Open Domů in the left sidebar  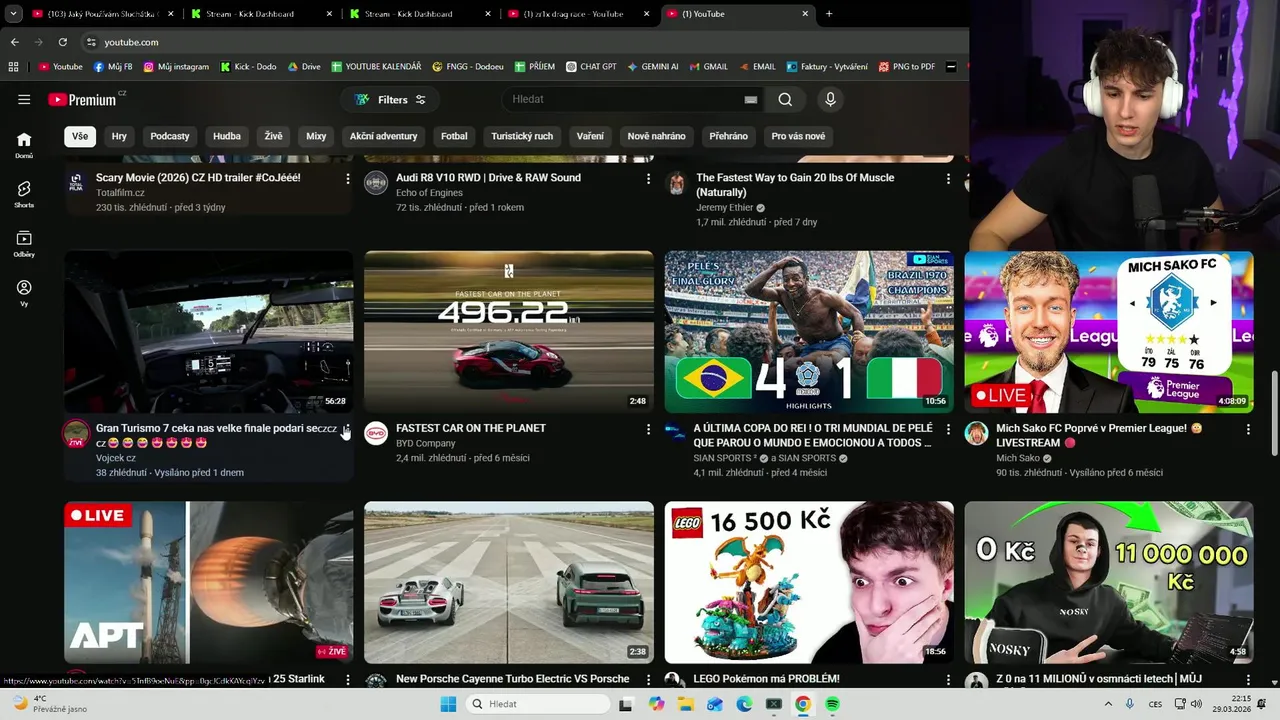(24, 145)
